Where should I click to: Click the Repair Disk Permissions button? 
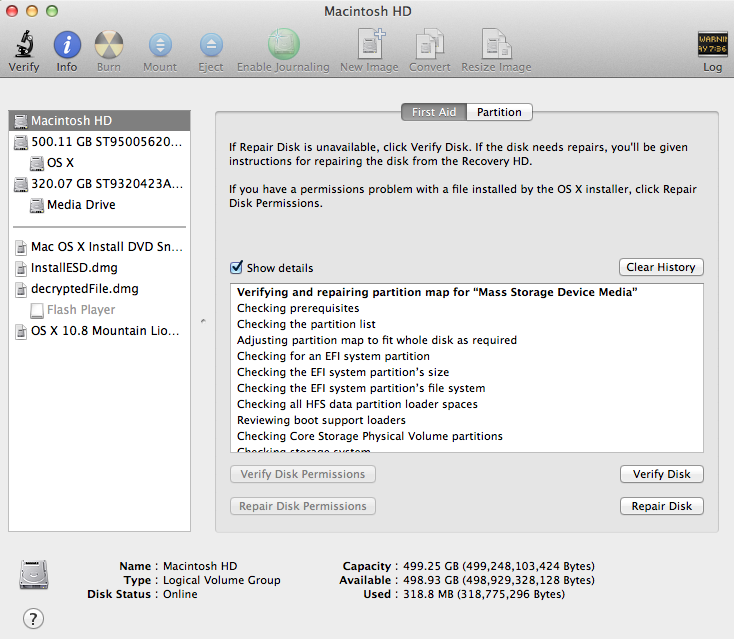303,506
